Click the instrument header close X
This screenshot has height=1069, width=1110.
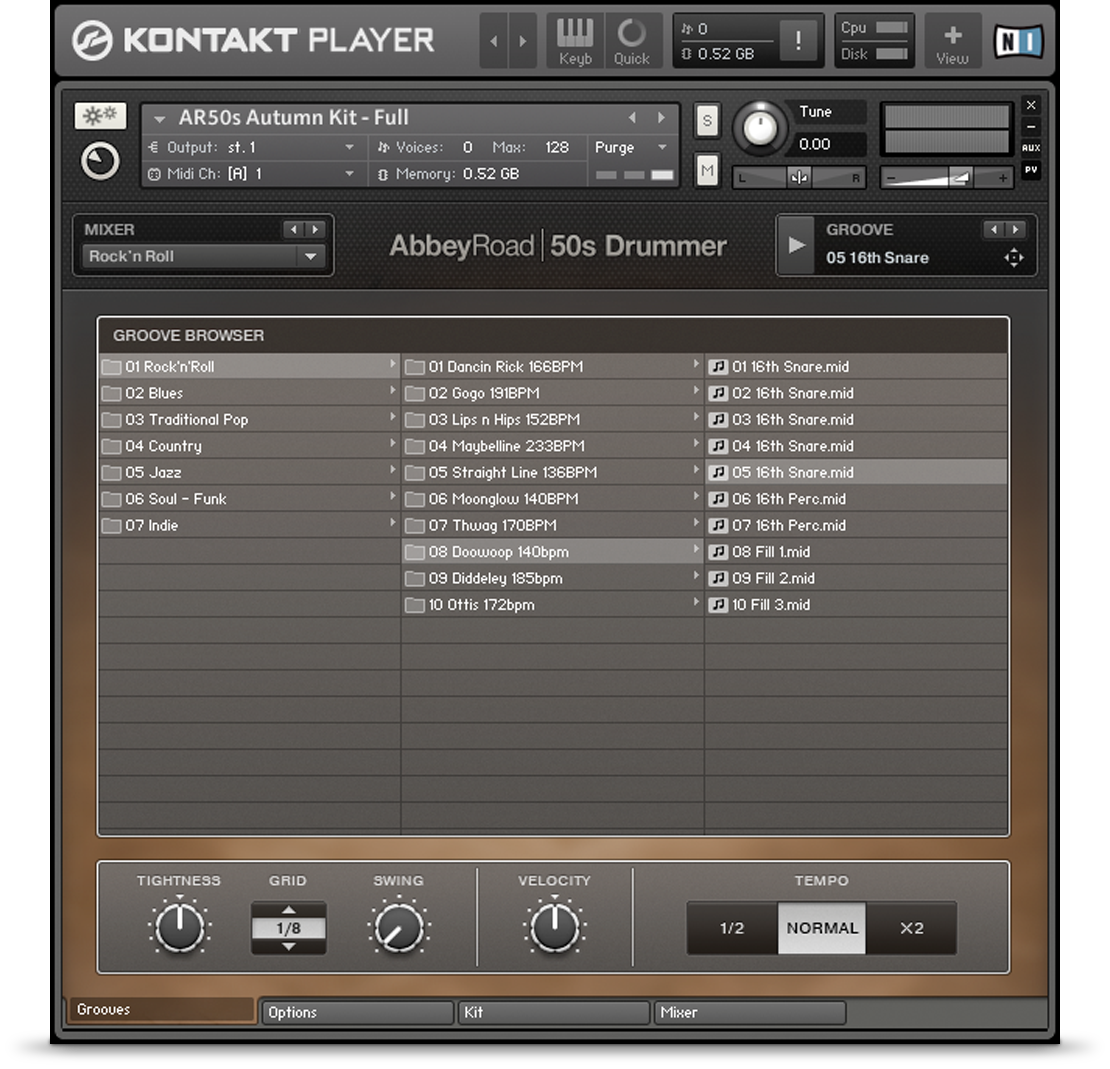[x=1031, y=105]
